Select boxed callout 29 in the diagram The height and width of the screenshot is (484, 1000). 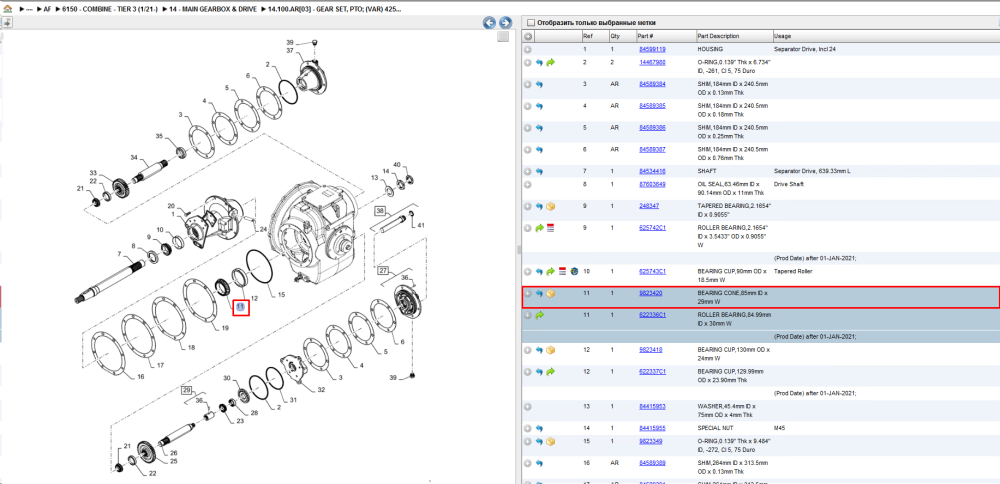[188, 389]
